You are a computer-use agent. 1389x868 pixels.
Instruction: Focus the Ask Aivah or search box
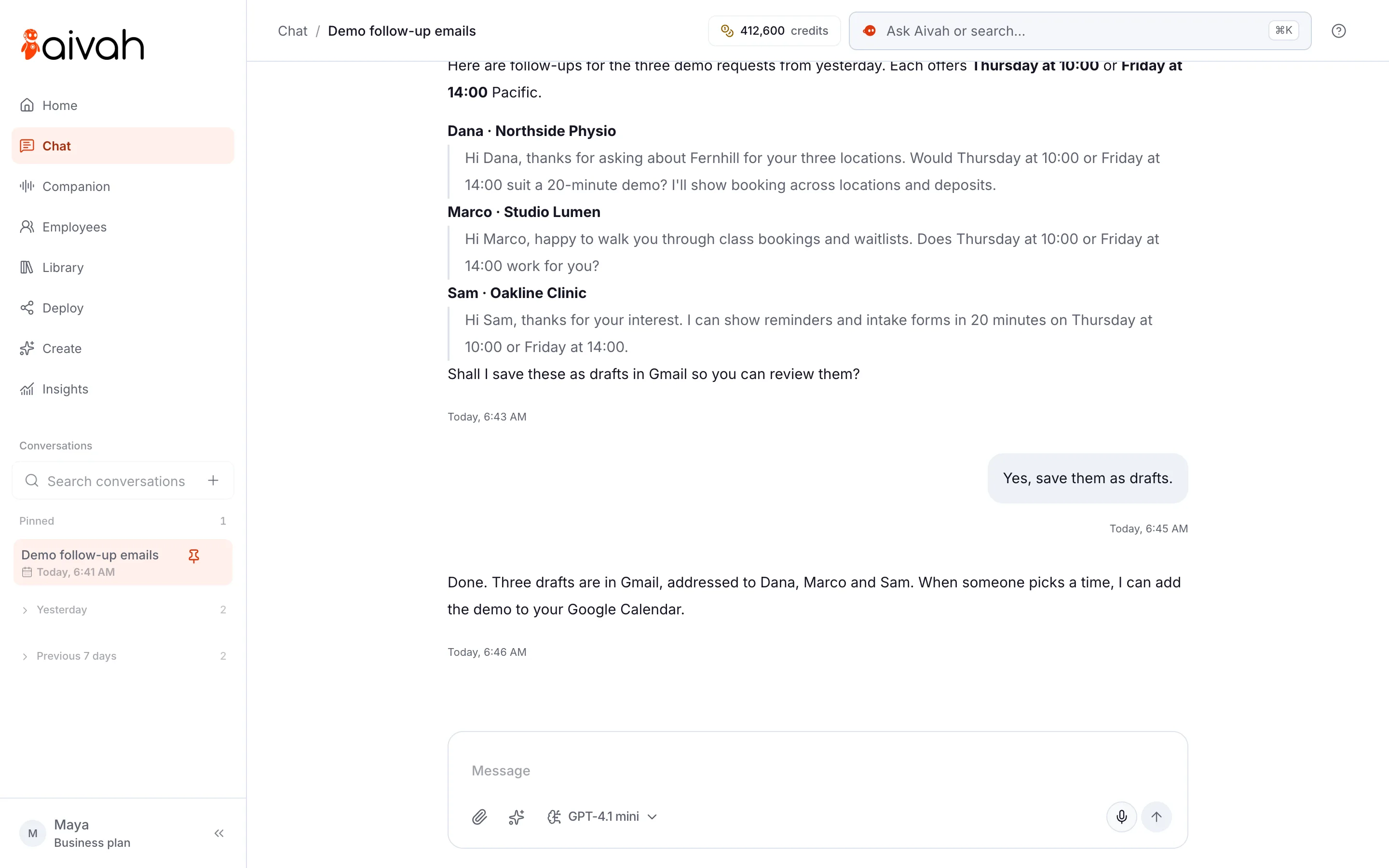[1080, 30]
